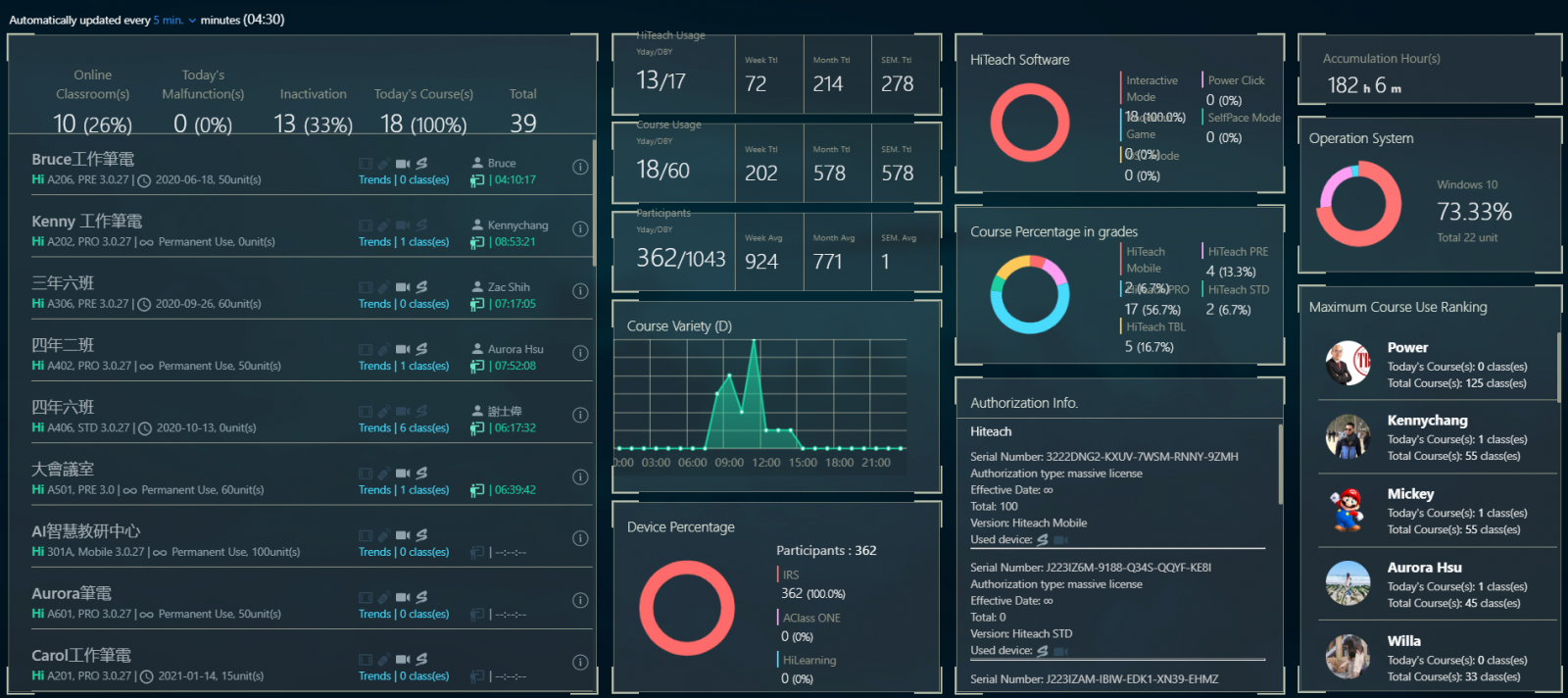Open info icon for 三年六班 row
The width and height of the screenshot is (1568, 698).
point(580,291)
